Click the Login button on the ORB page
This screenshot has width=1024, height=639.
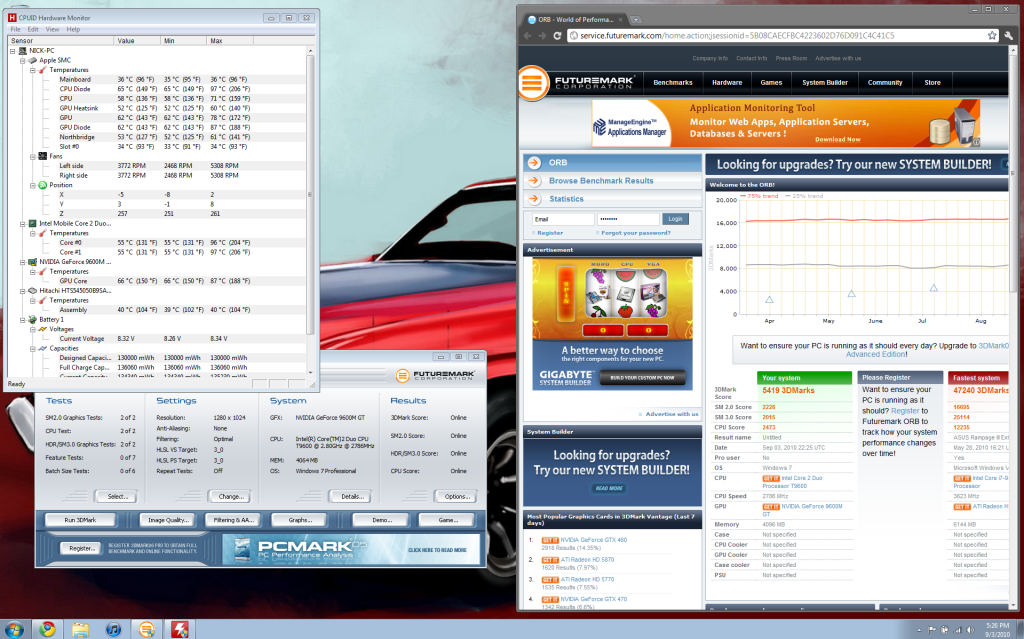tap(675, 219)
